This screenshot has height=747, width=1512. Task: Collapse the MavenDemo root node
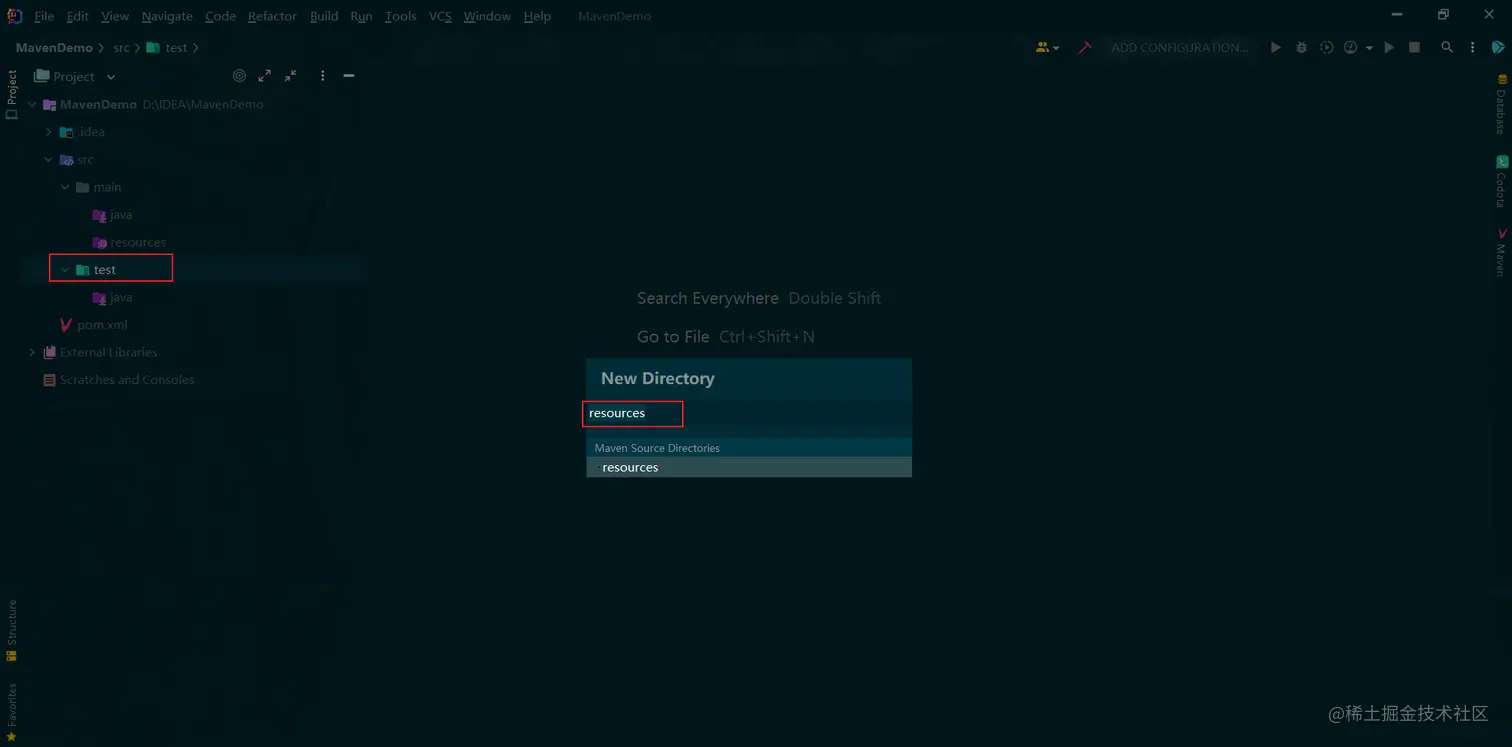pos(32,104)
